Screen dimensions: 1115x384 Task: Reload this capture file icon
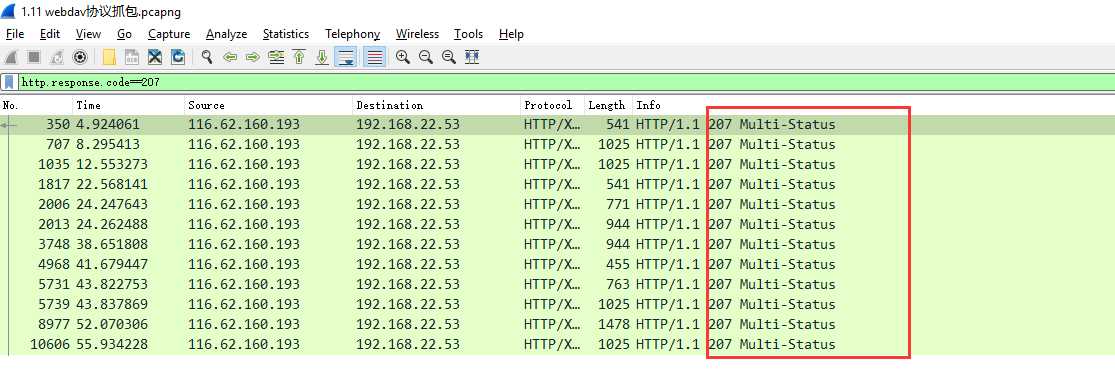[x=178, y=57]
